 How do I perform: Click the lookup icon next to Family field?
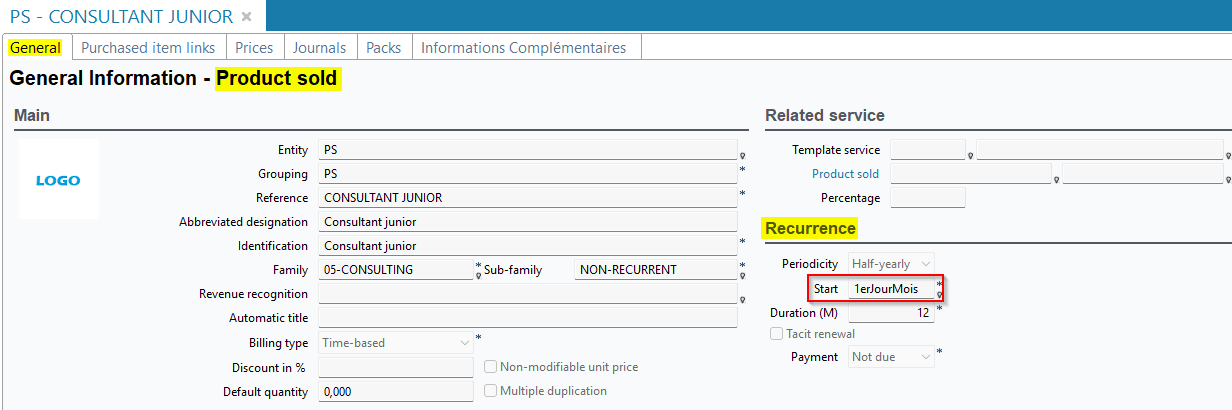(x=478, y=276)
